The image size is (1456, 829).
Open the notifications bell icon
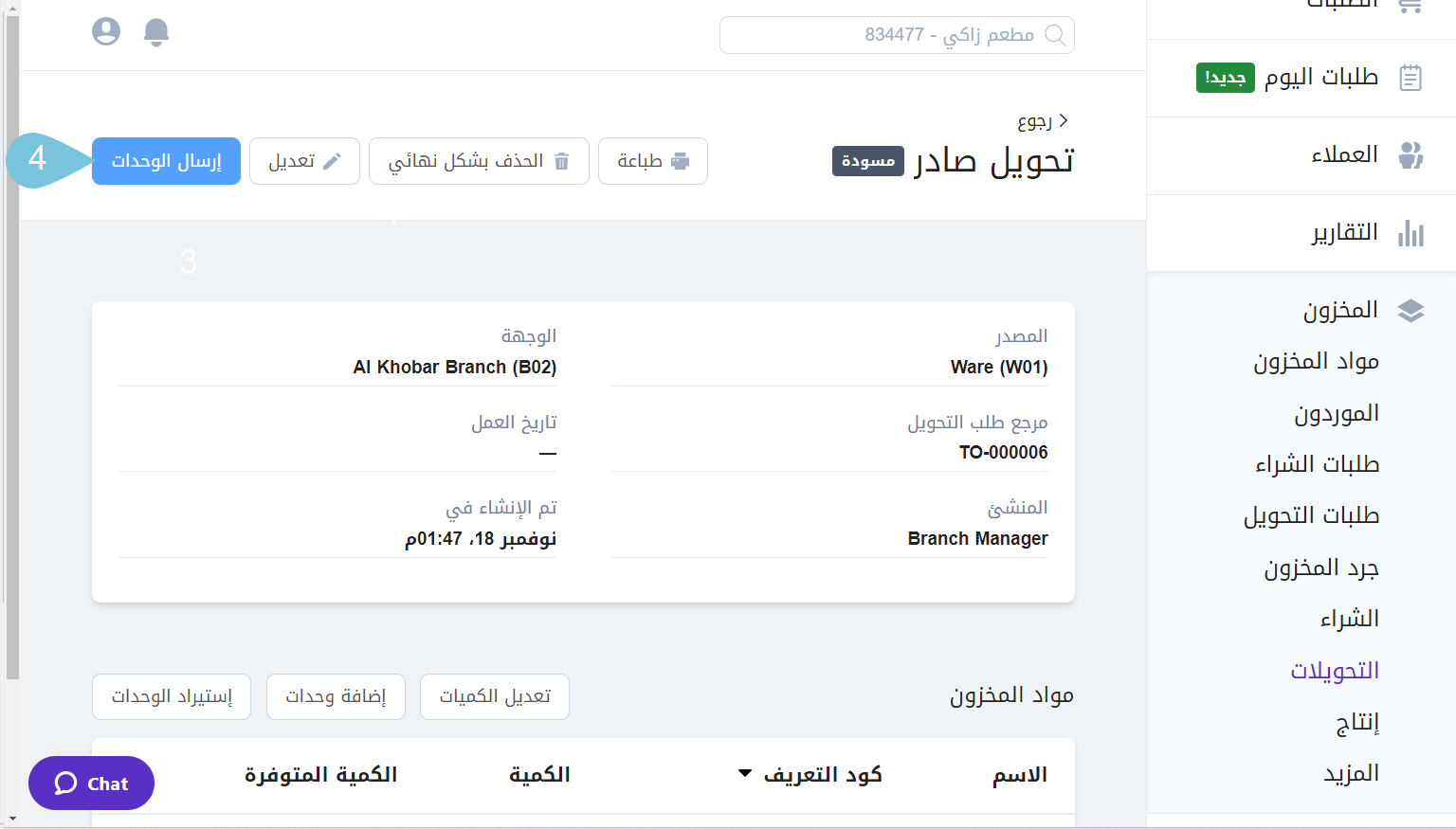click(x=156, y=31)
